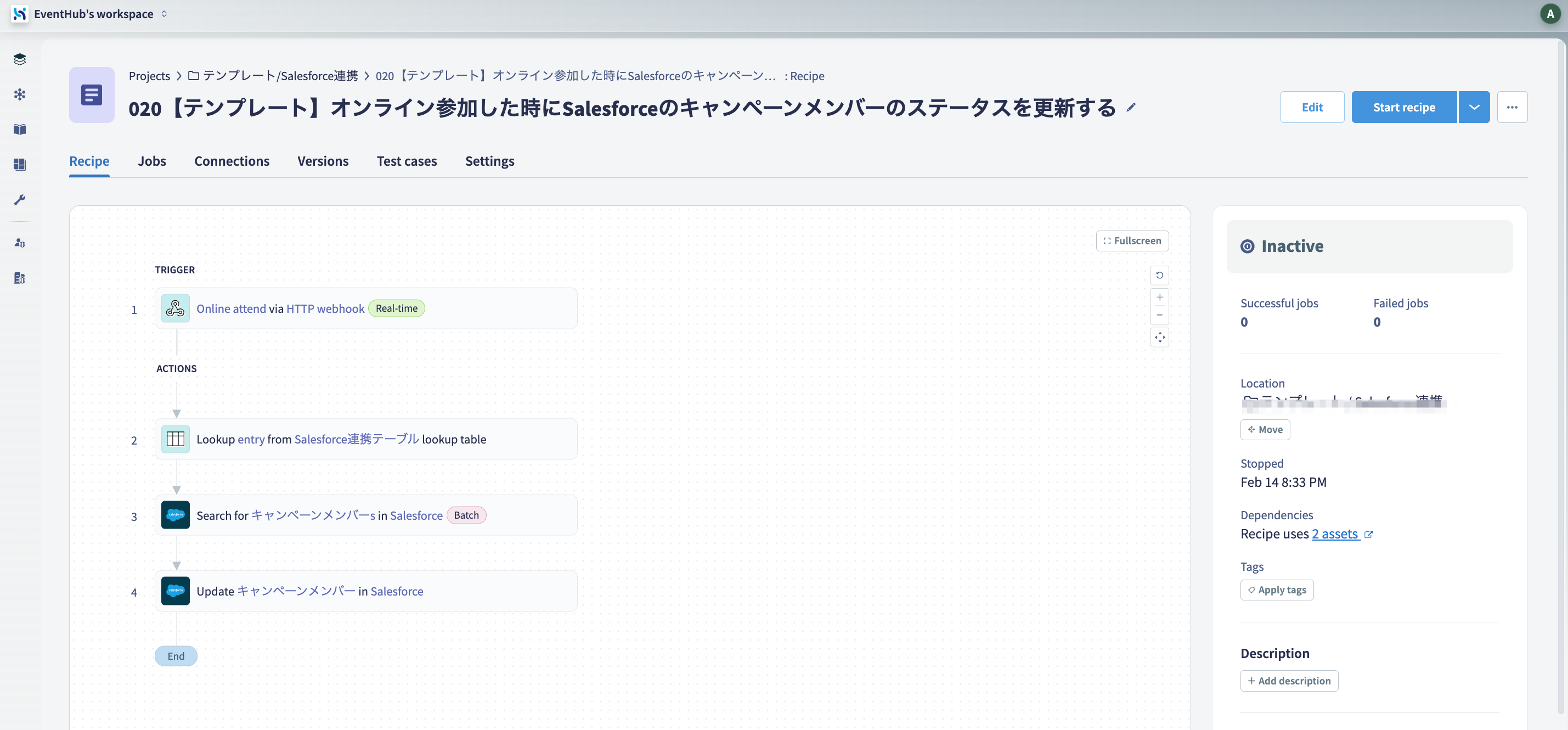Image resolution: width=1568 pixels, height=730 pixels.
Task: Select the Recipe tab
Action: click(x=89, y=161)
